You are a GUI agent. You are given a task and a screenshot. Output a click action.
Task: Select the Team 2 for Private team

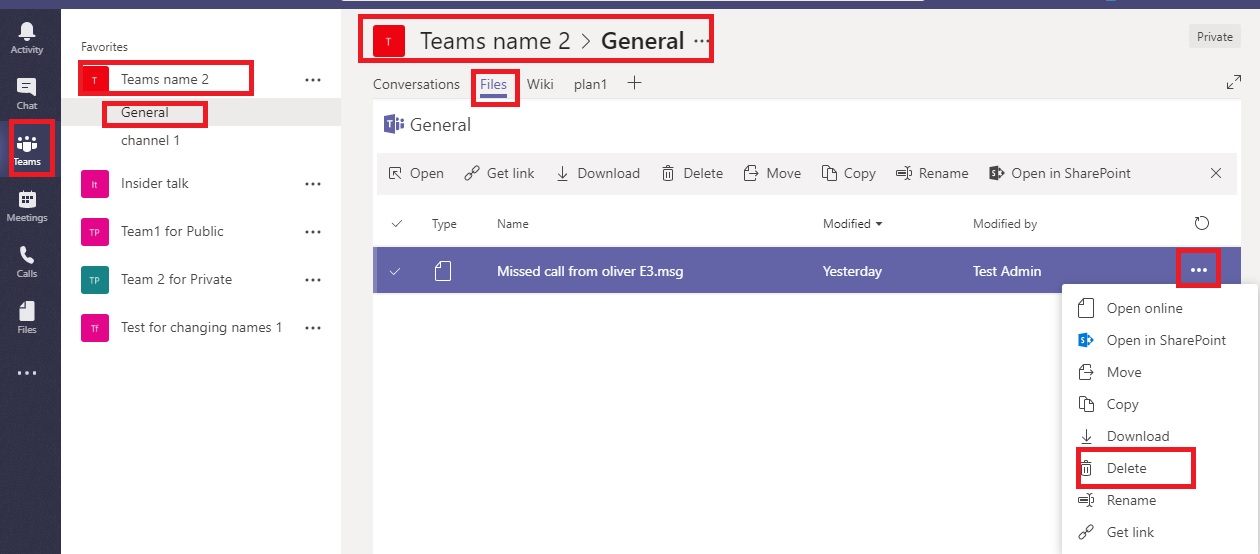pos(176,279)
